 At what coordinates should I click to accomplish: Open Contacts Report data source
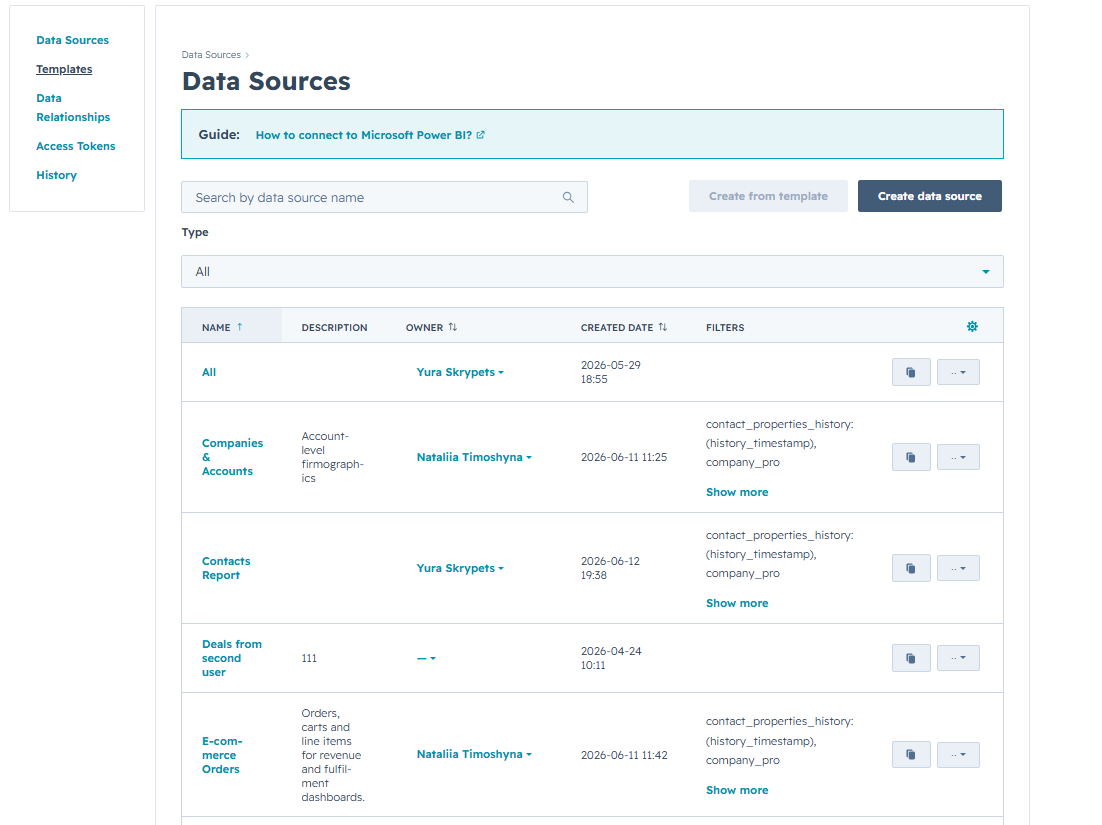(226, 569)
